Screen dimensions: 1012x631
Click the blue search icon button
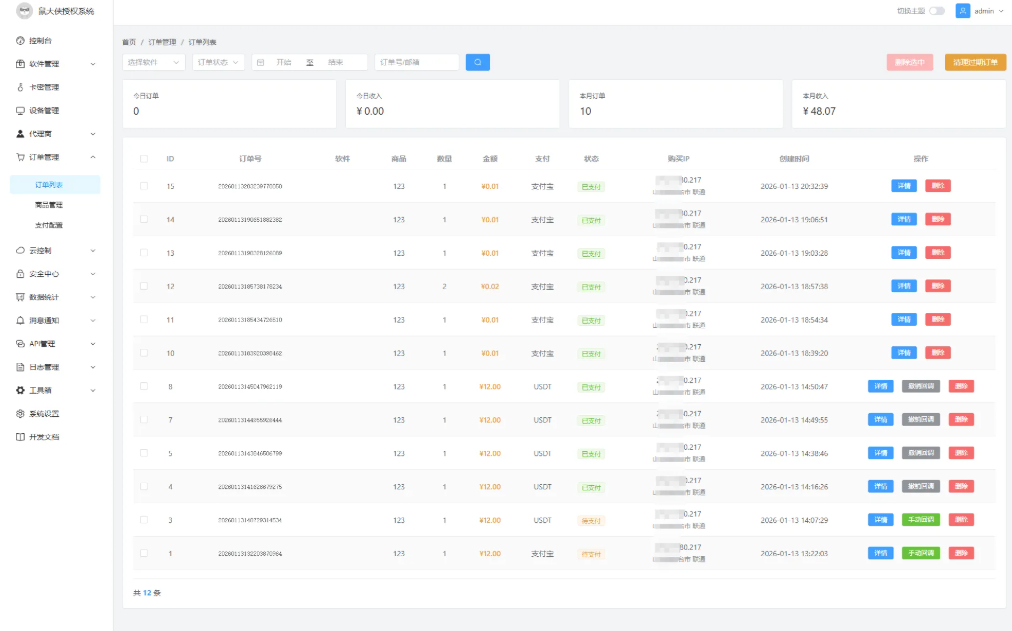477,62
